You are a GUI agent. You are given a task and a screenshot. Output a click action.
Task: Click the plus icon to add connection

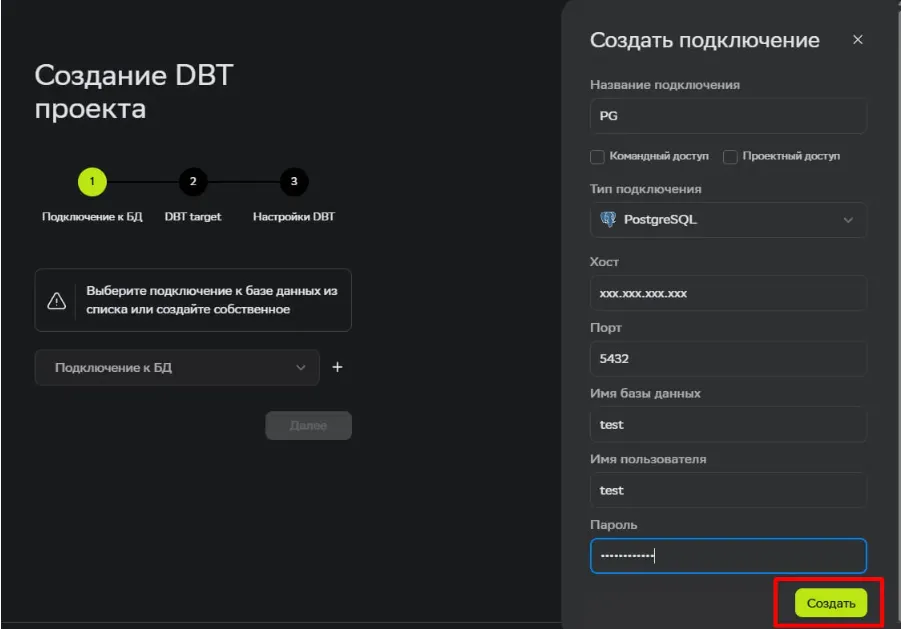pyautogui.click(x=337, y=367)
